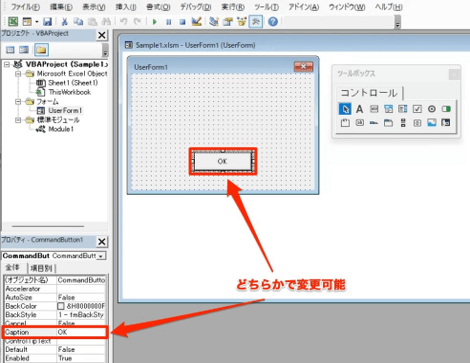Image resolution: width=470 pixels, height=363 pixels.
Task: Select the CheckBox control in toolbox
Action: coord(417,109)
